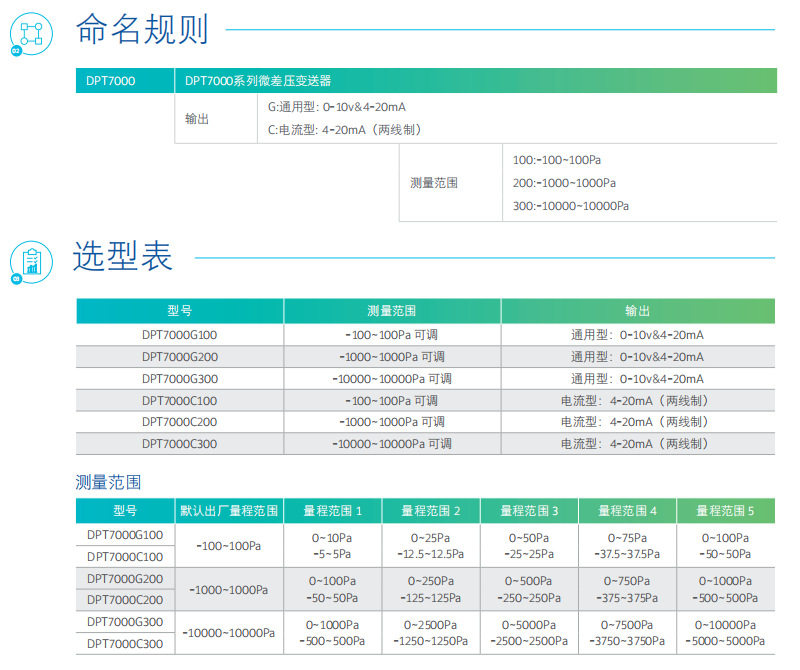Click 通用型 output cell in DPT7000G300 row
Screen dimensions: 800x670
pyautogui.click(x=637, y=379)
